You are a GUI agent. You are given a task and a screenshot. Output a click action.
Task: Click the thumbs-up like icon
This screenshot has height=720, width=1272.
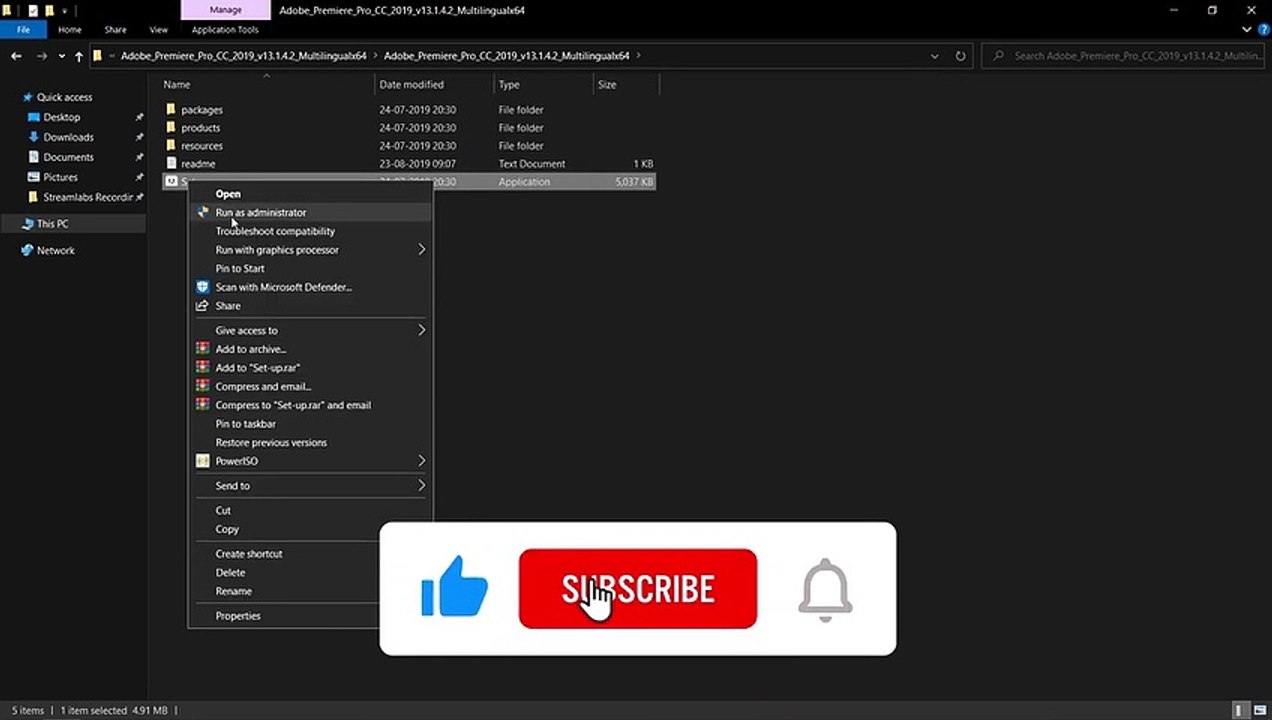(455, 586)
